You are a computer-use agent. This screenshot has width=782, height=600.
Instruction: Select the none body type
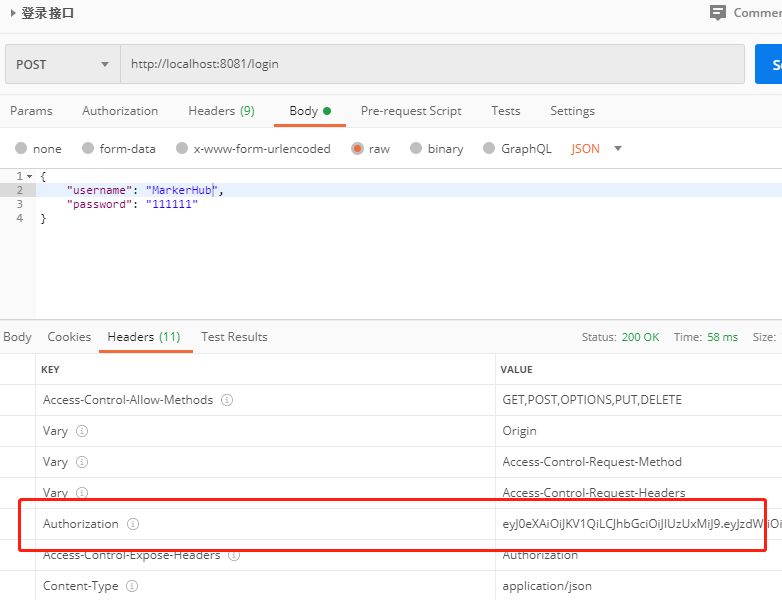tap(21, 148)
